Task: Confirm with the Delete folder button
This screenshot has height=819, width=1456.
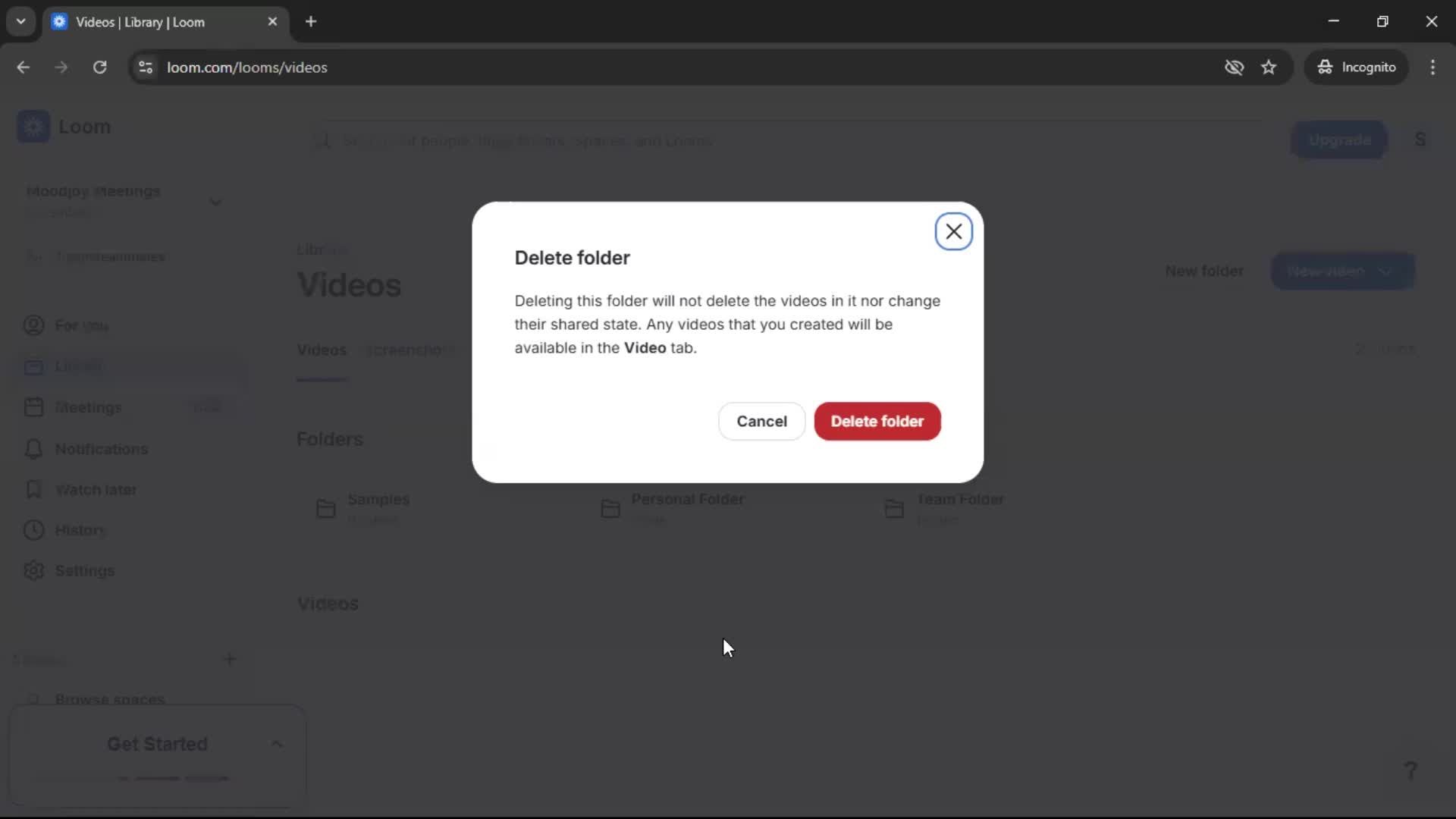Action: (877, 421)
